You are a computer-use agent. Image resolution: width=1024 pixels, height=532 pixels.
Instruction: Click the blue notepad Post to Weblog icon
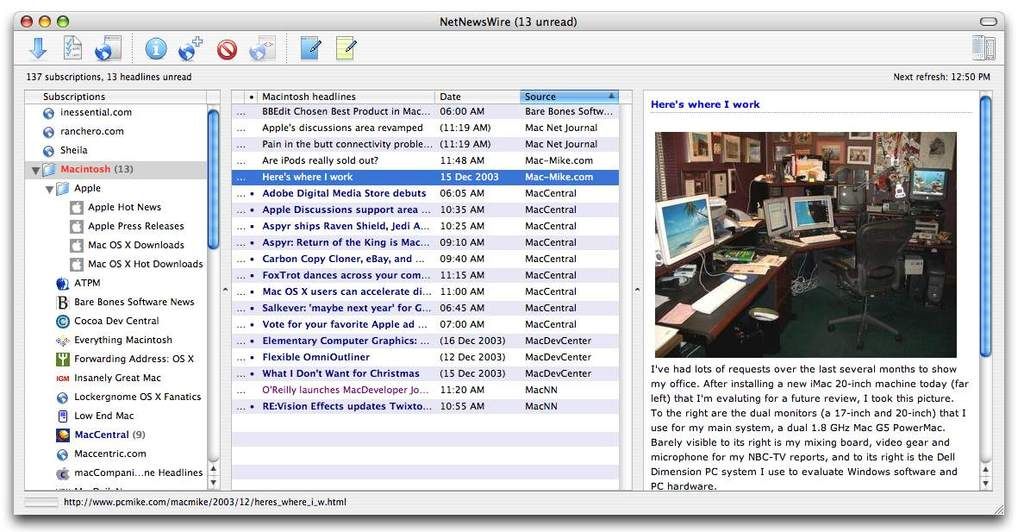point(310,48)
